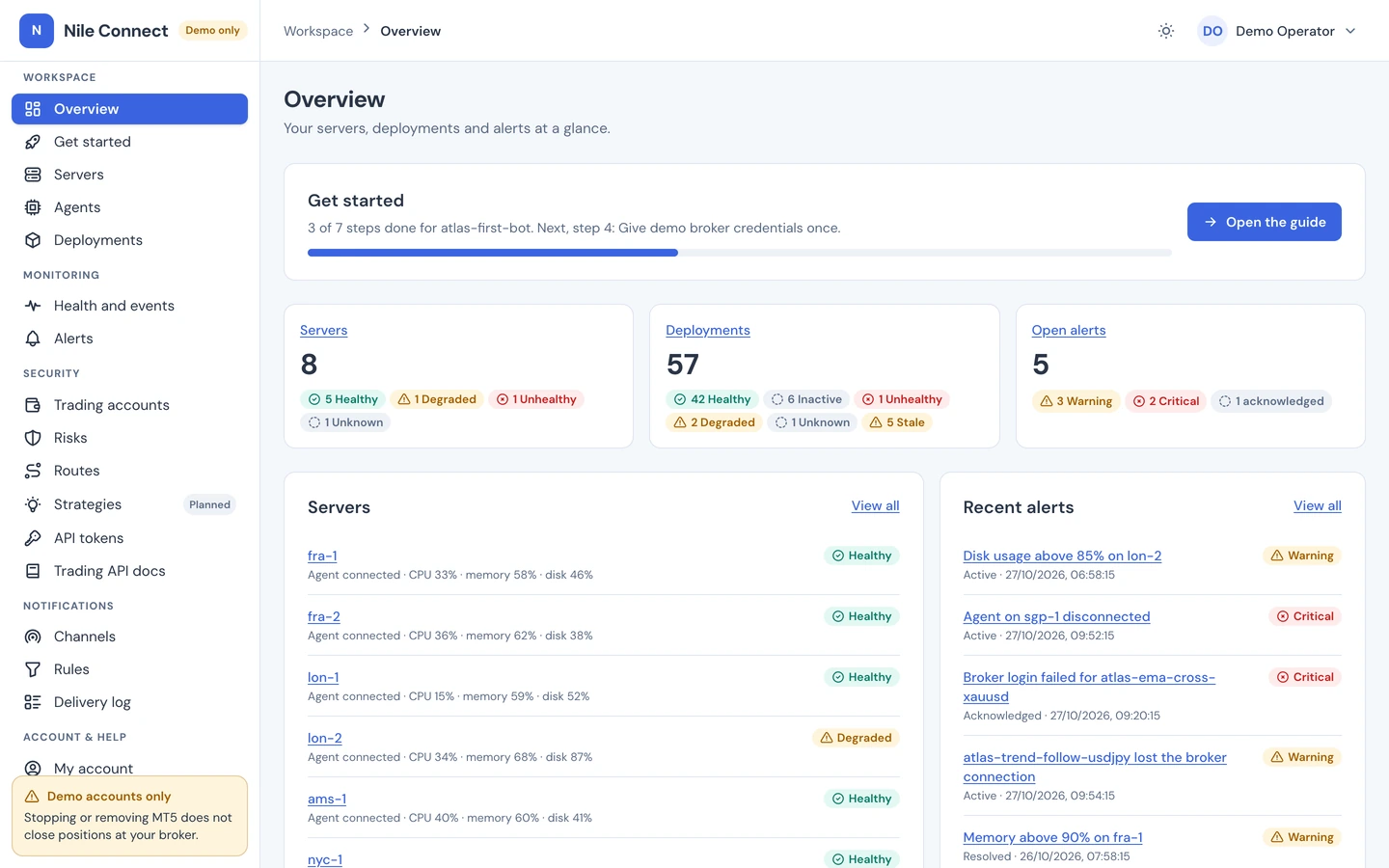Click the Routes path icon
Screen dimensions: 1389x868
[x=33, y=471]
